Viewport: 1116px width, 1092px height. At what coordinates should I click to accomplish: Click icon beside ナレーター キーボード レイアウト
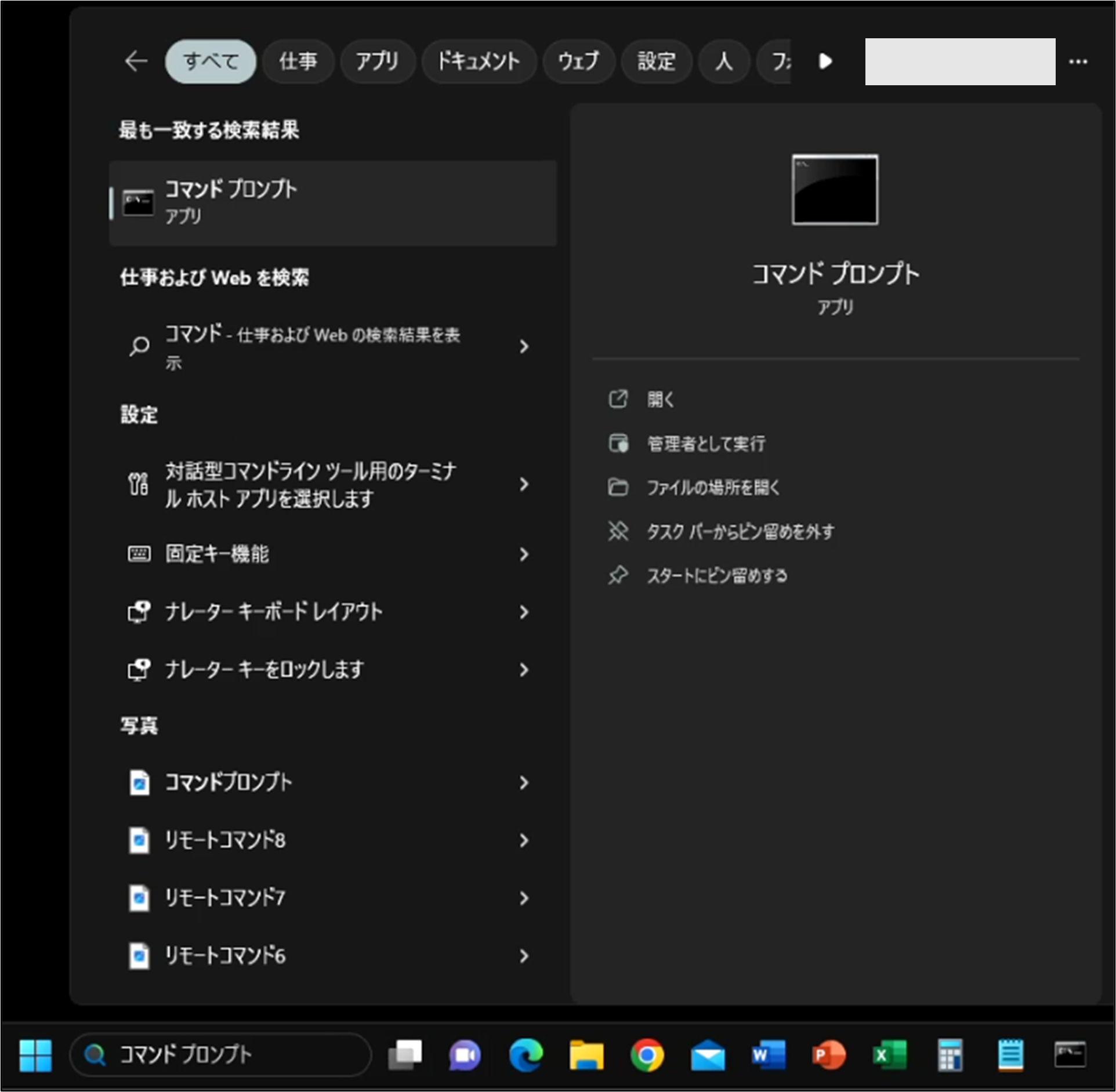(x=139, y=612)
